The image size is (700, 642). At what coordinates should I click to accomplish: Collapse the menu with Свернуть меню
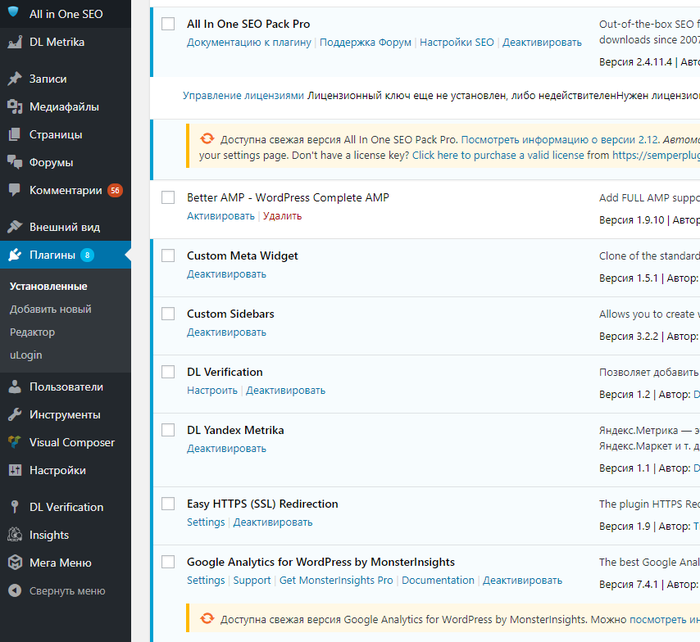[66, 591]
